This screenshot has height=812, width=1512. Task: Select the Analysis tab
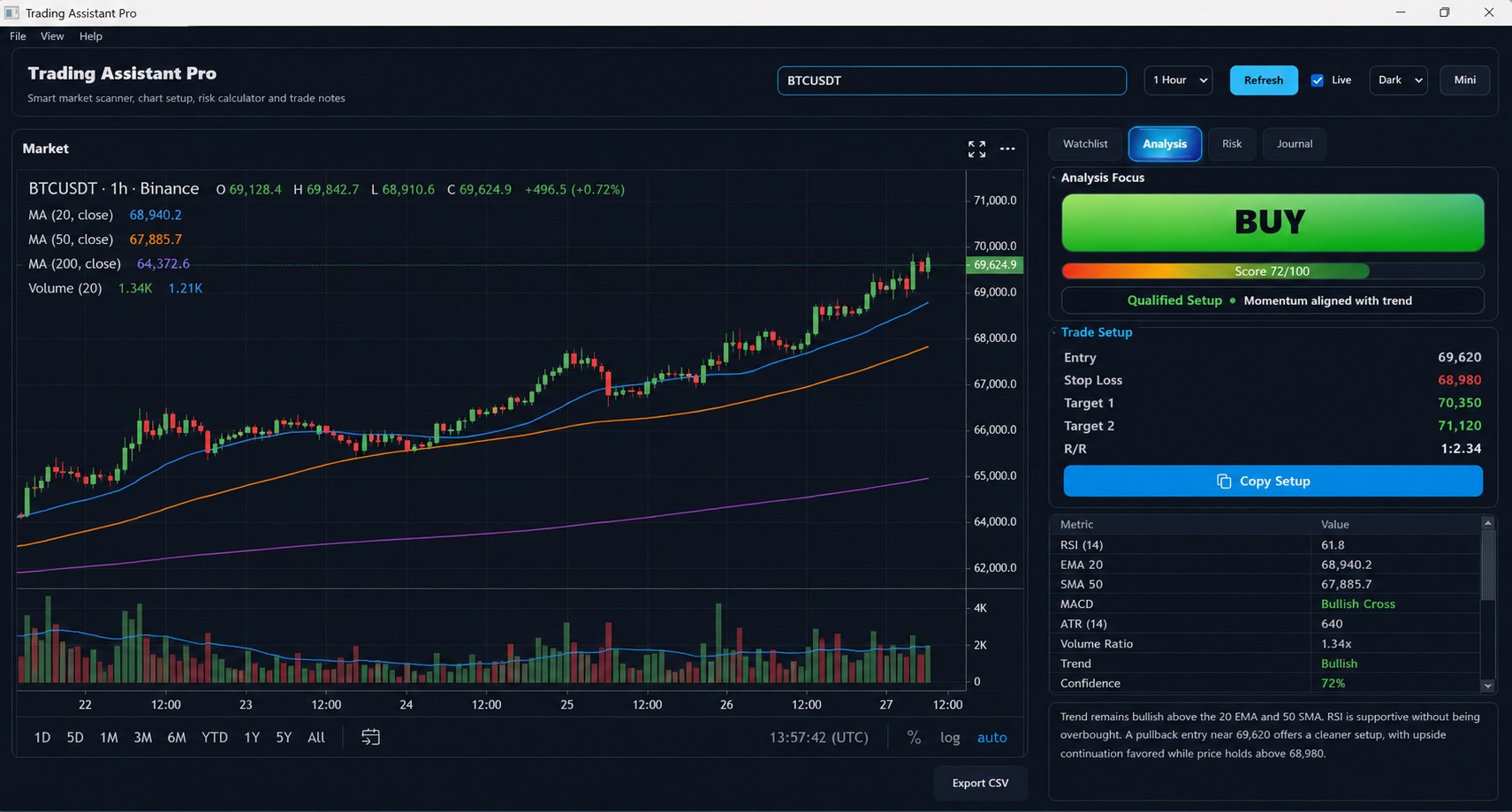pos(1165,144)
